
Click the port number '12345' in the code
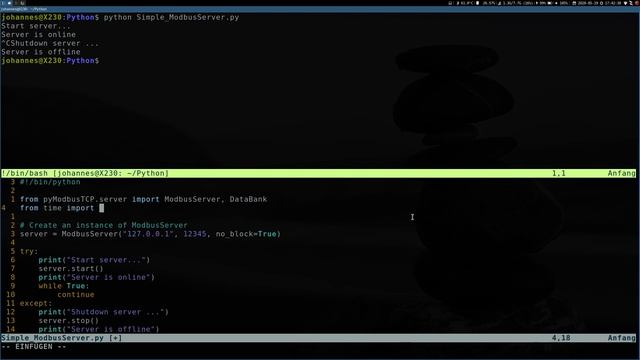195,234
